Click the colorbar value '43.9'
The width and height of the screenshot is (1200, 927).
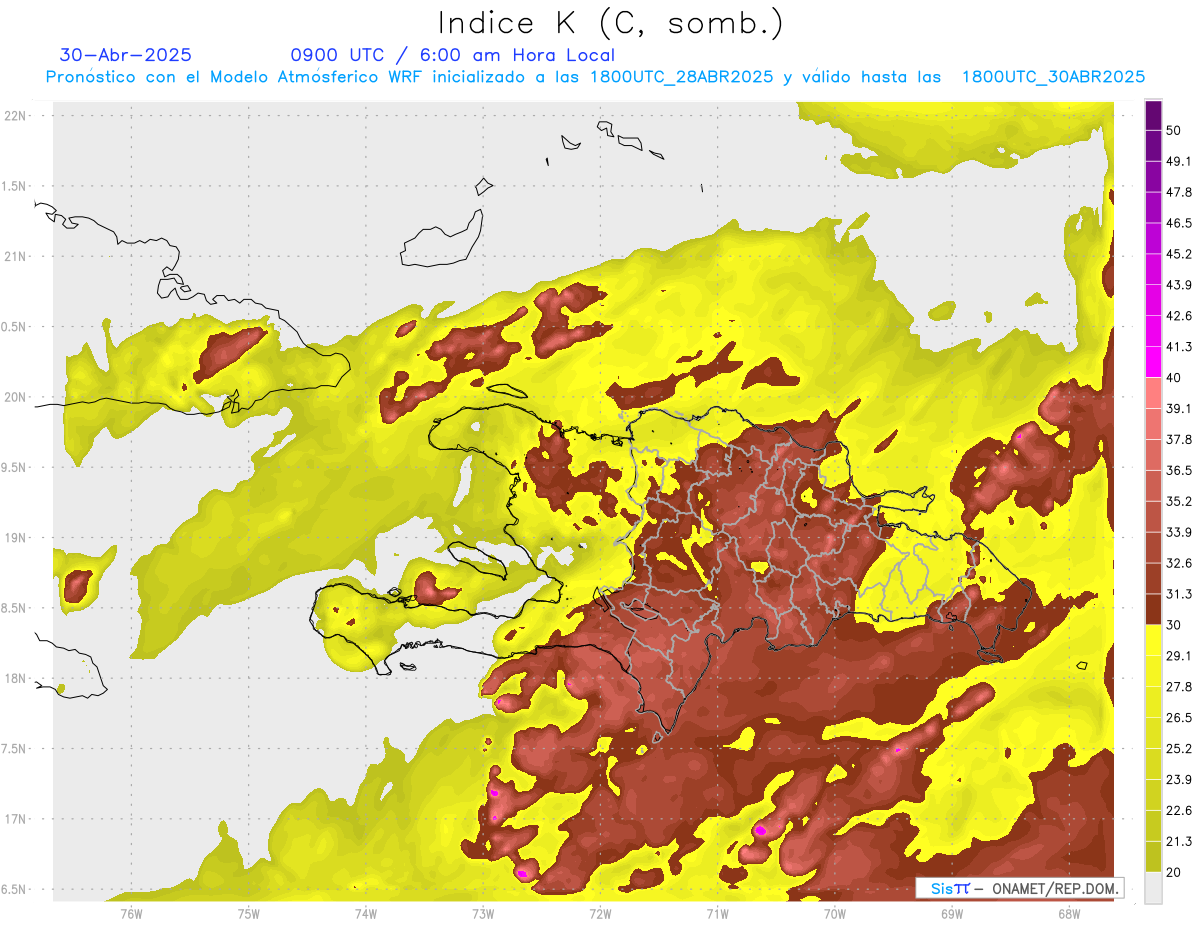click(x=1178, y=285)
